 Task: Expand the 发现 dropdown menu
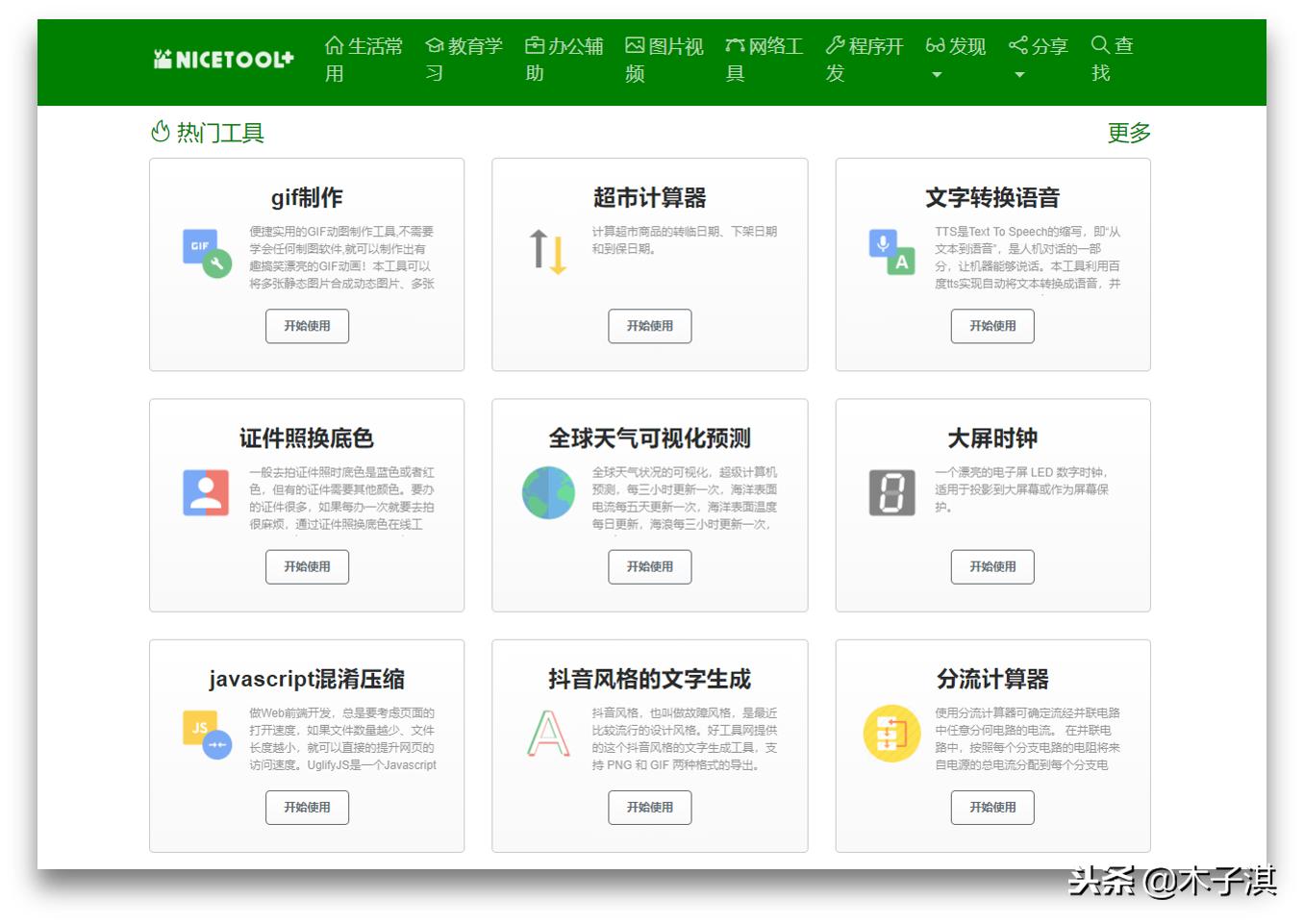point(955,46)
